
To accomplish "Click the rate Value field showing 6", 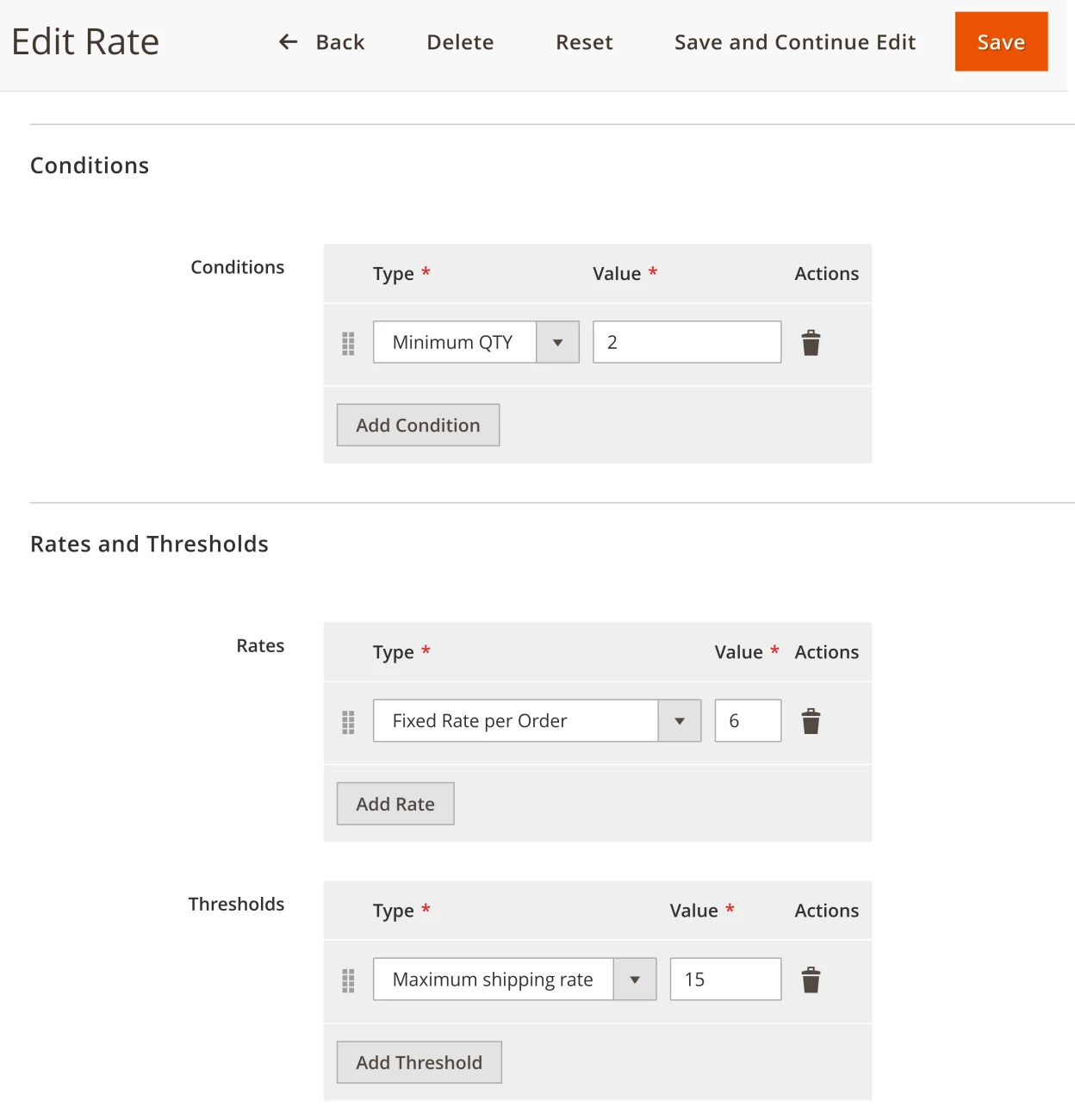I will pos(747,721).
